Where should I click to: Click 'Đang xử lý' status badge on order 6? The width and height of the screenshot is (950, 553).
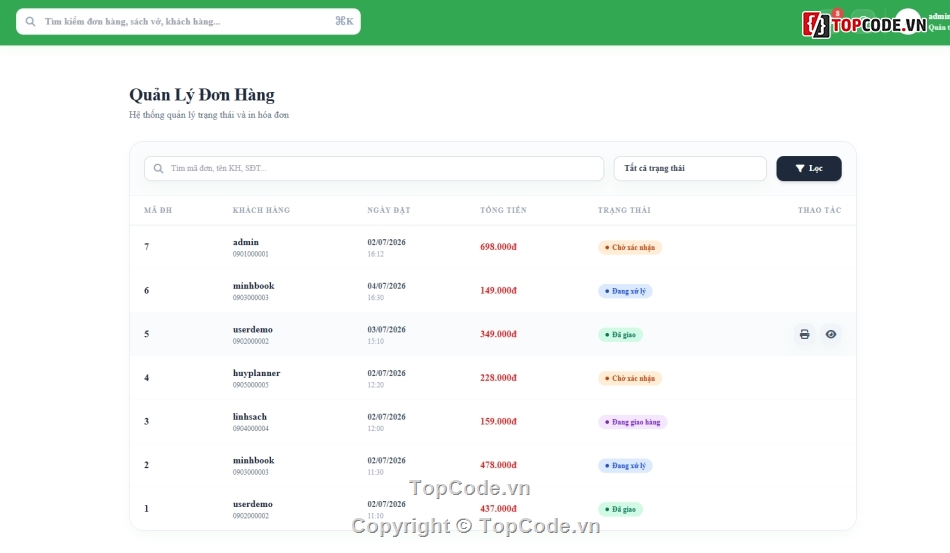click(x=625, y=291)
